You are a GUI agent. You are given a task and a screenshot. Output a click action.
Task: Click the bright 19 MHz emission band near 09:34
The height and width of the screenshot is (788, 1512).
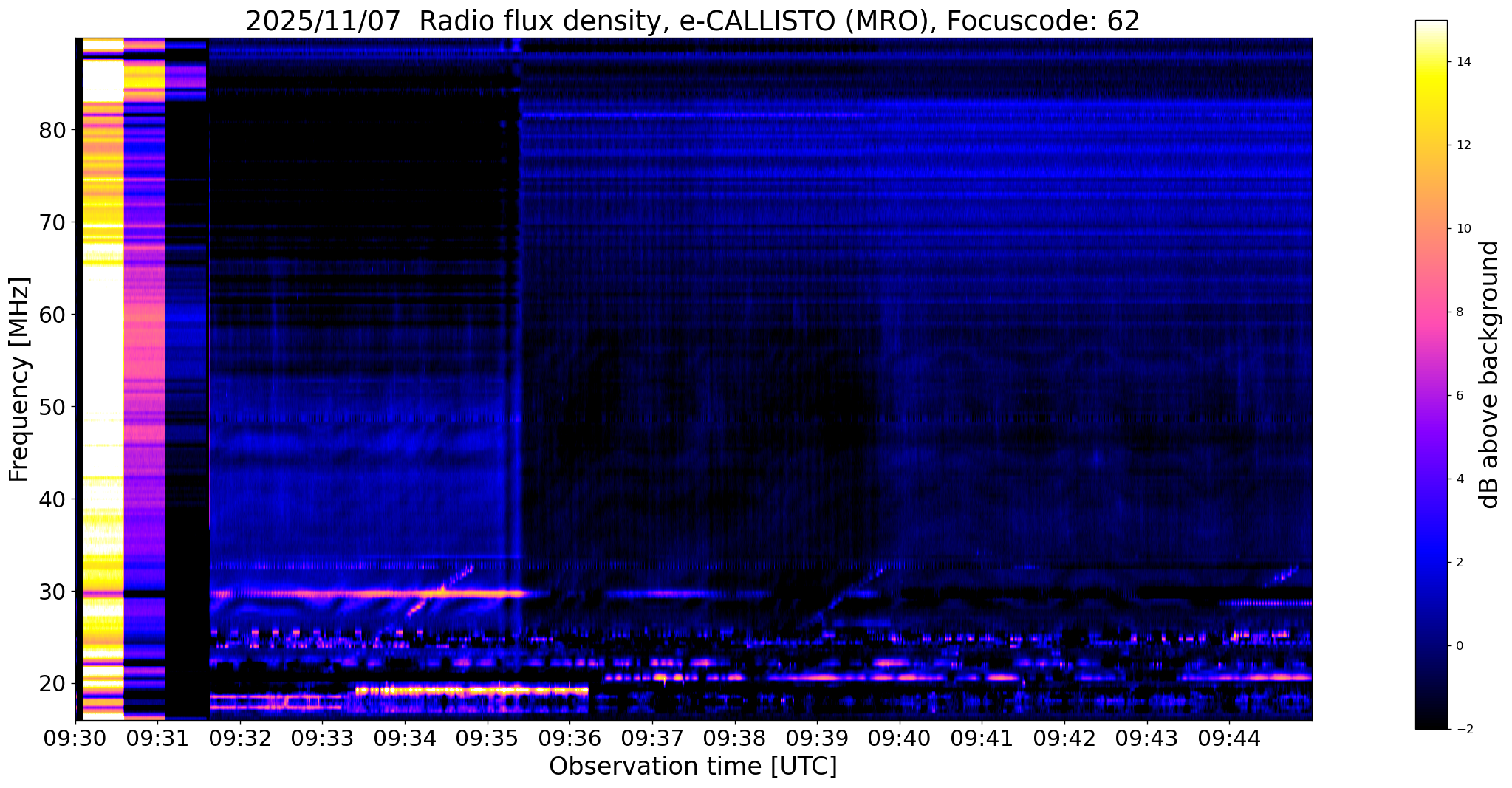coord(471,691)
